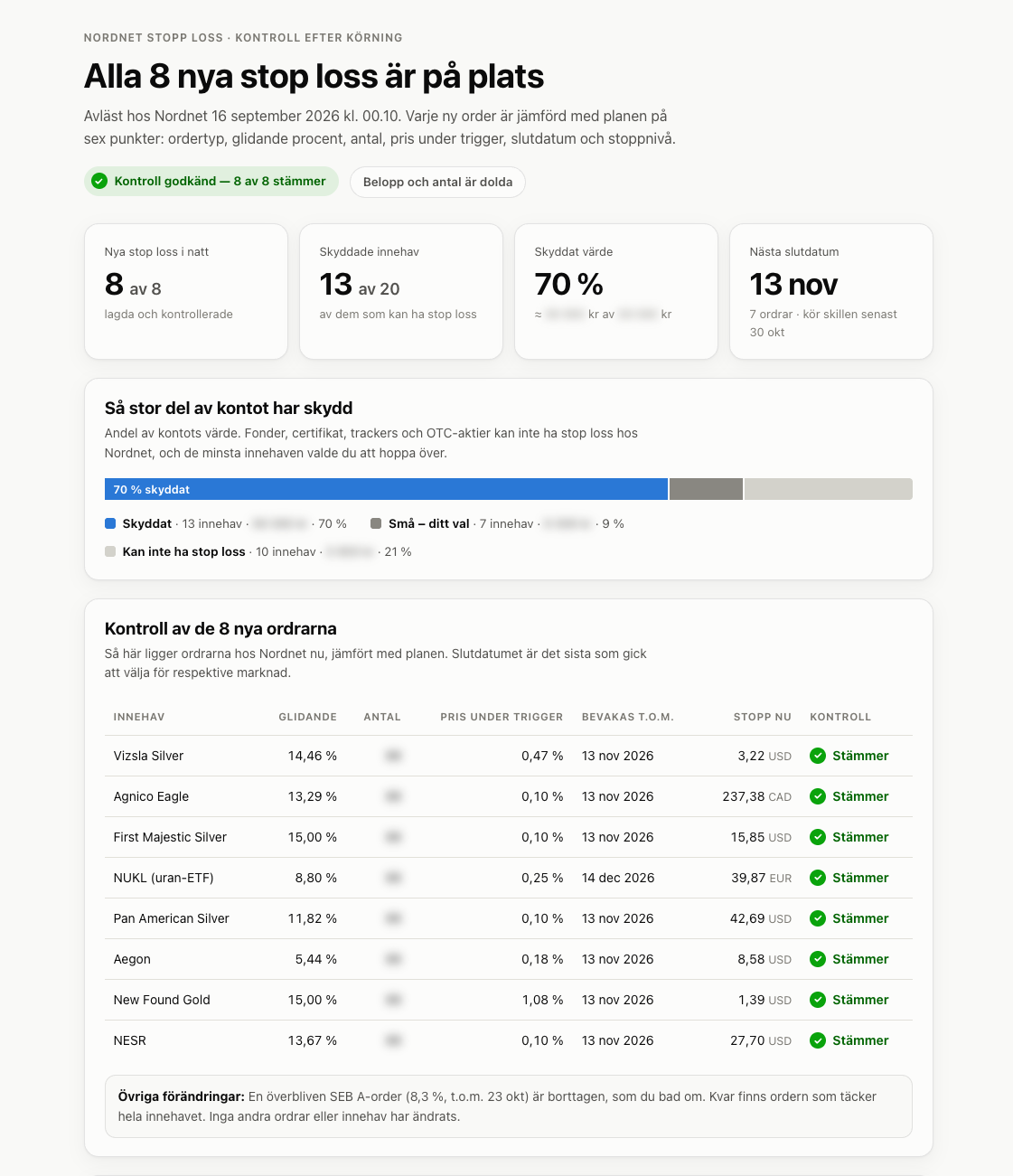Click the 13,67 % glidande value

point(313,1040)
